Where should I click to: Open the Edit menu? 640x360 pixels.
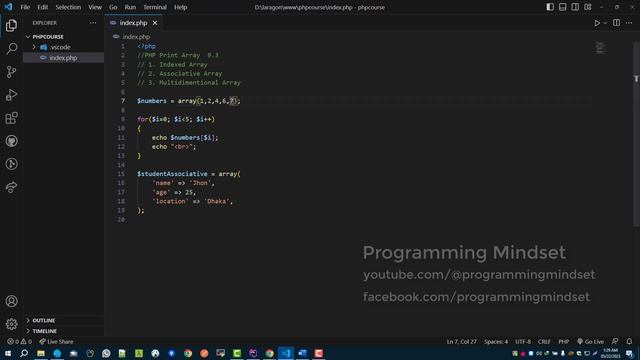click(42, 7)
